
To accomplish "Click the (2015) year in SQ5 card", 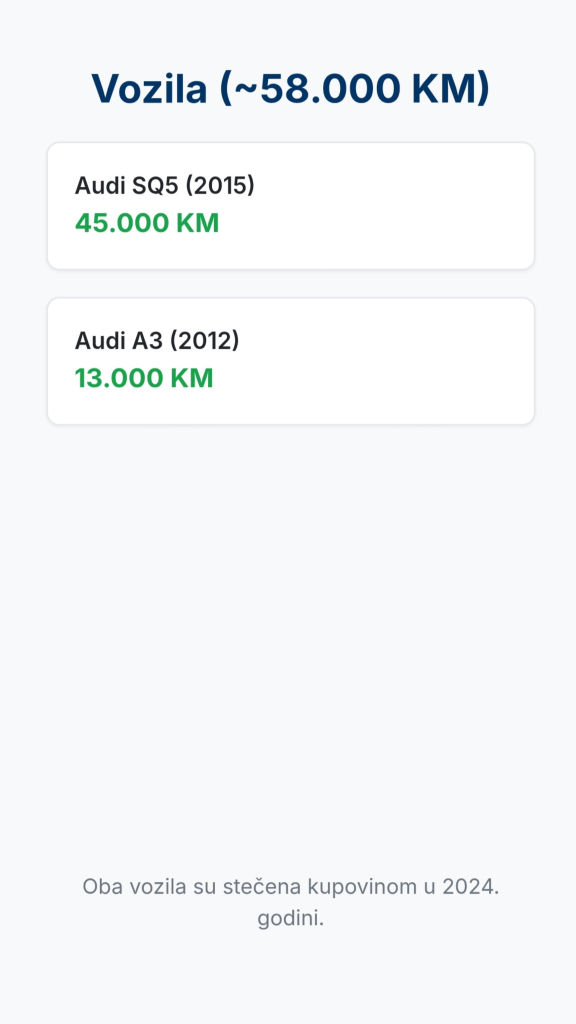I will pyautogui.click(x=220, y=185).
